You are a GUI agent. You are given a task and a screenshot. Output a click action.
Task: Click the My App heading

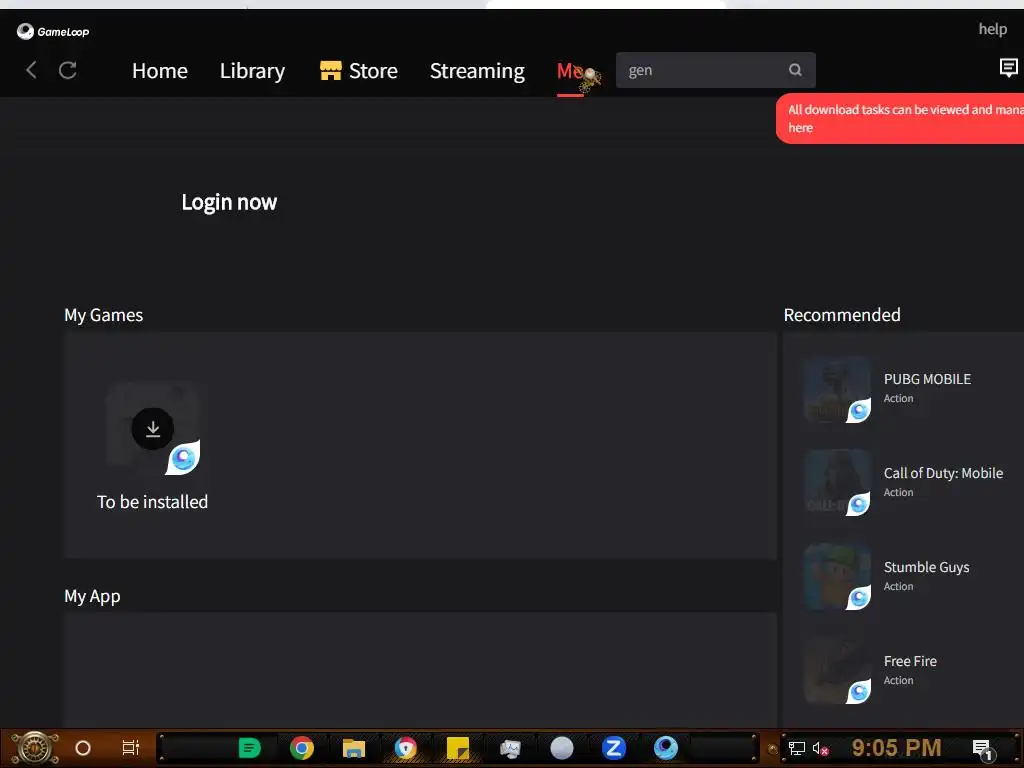point(92,596)
